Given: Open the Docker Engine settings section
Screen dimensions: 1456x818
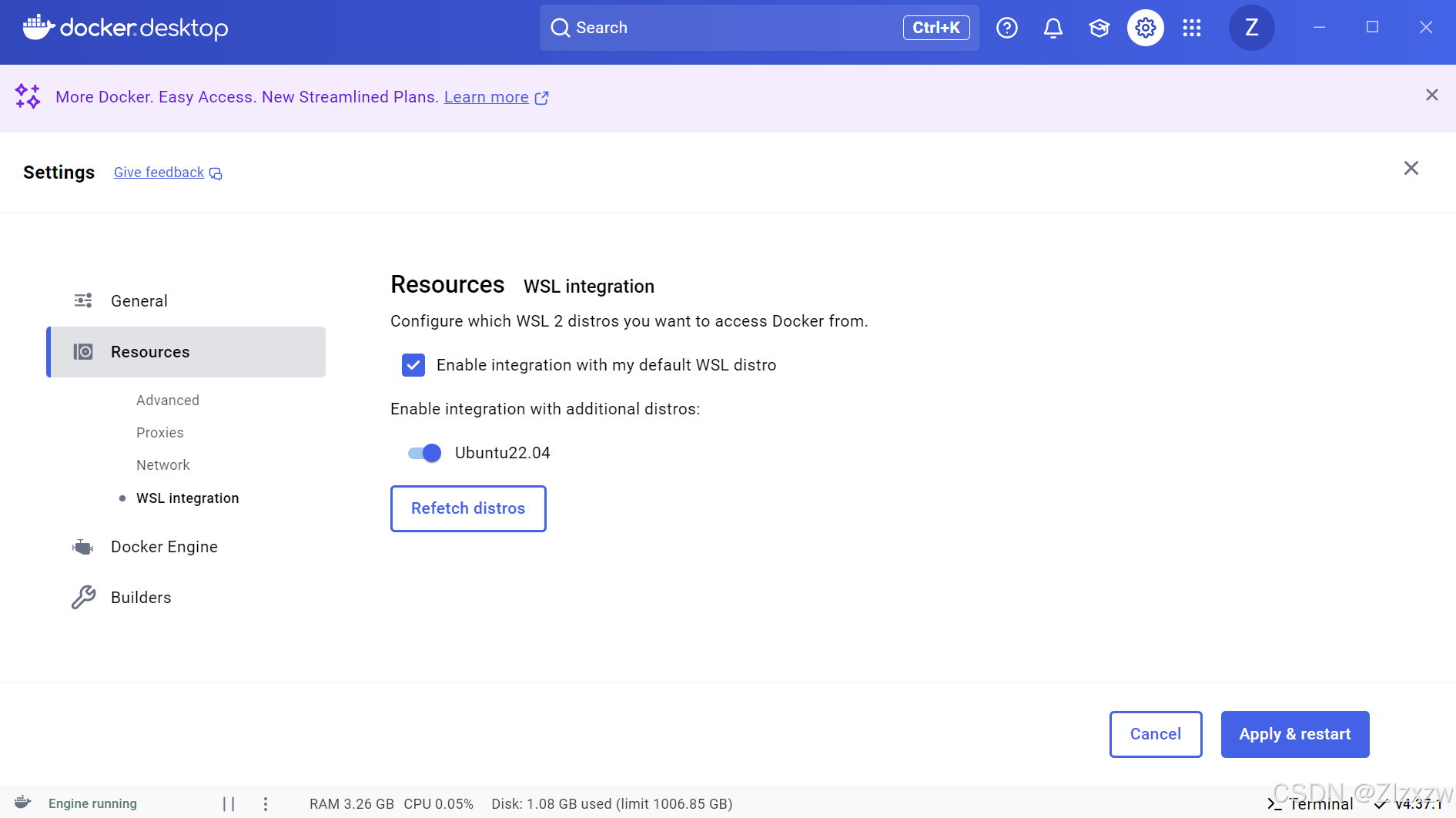Looking at the screenshot, I should 185,547.
